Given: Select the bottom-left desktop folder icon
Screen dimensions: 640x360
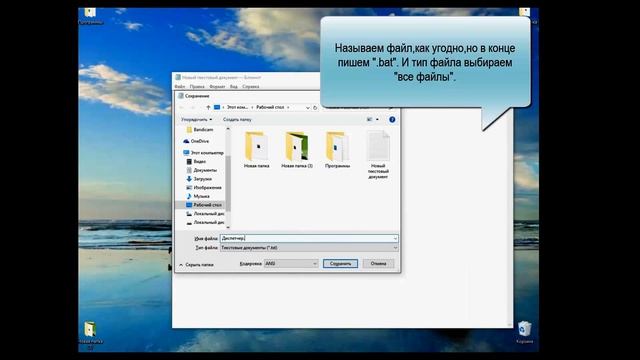Looking at the screenshot, I should click(x=91, y=336).
